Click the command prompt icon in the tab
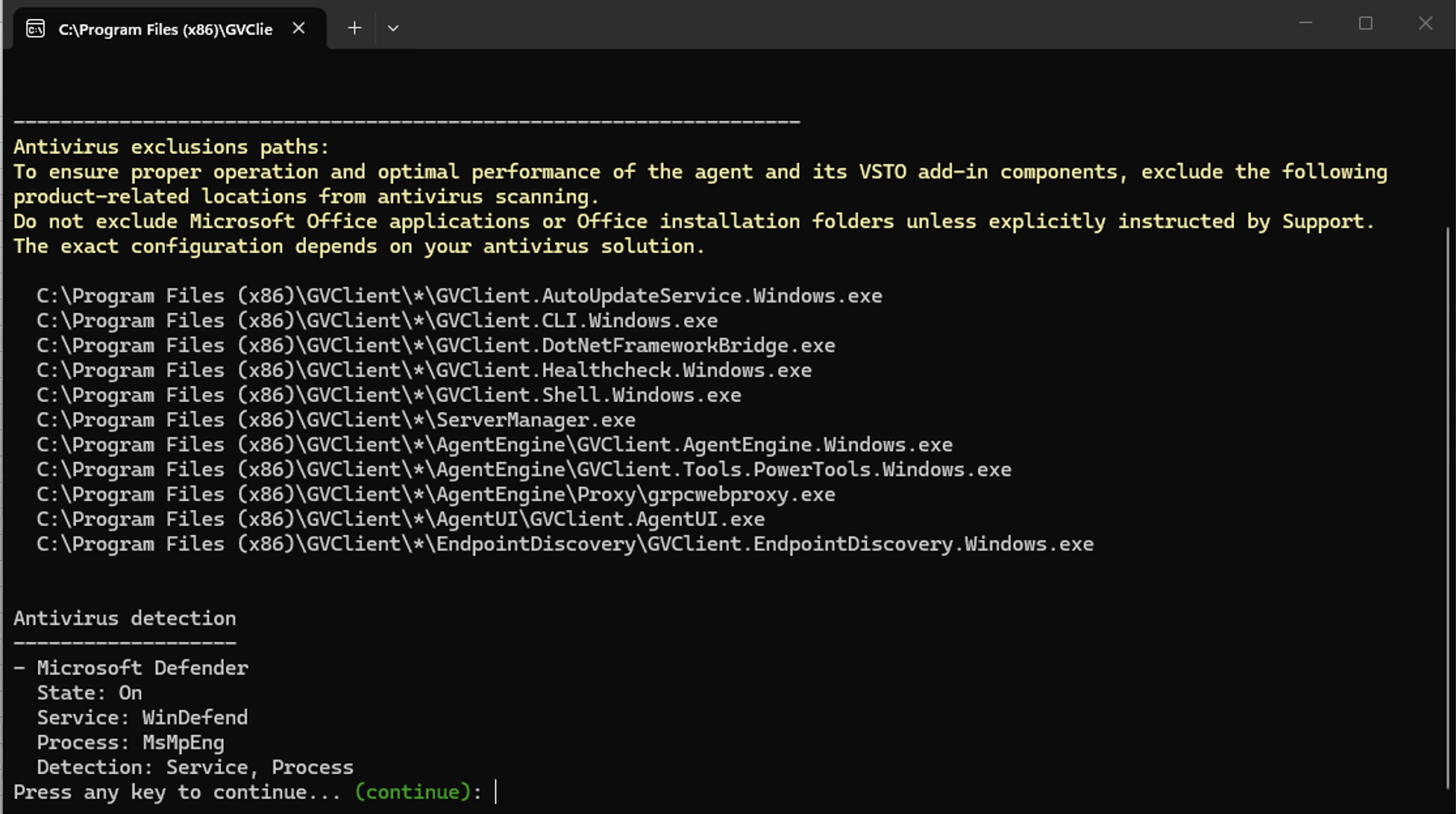This screenshot has height=814, width=1456. pyautogui.click(x=35, y=29)
